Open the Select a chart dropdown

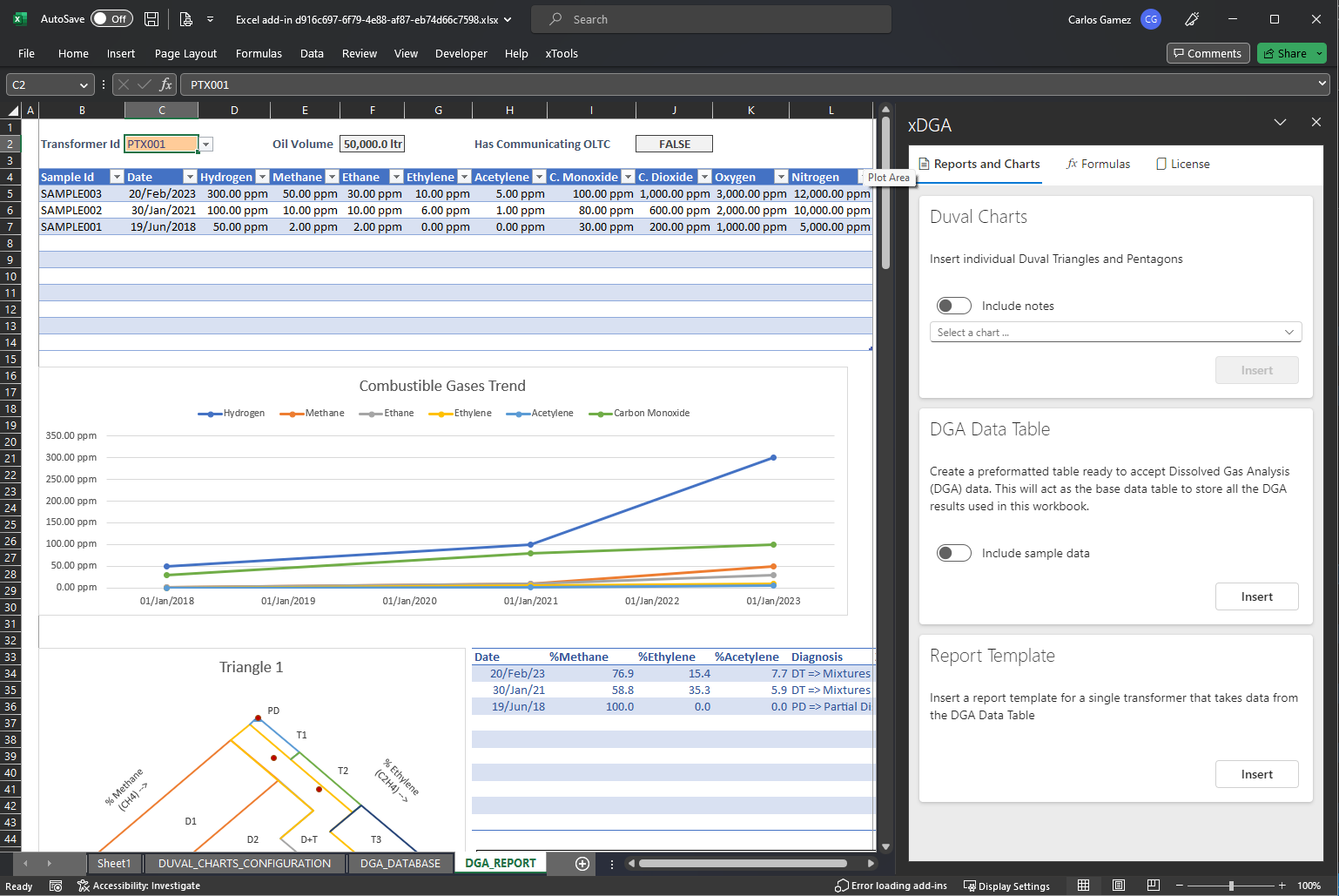(1115, 333)
